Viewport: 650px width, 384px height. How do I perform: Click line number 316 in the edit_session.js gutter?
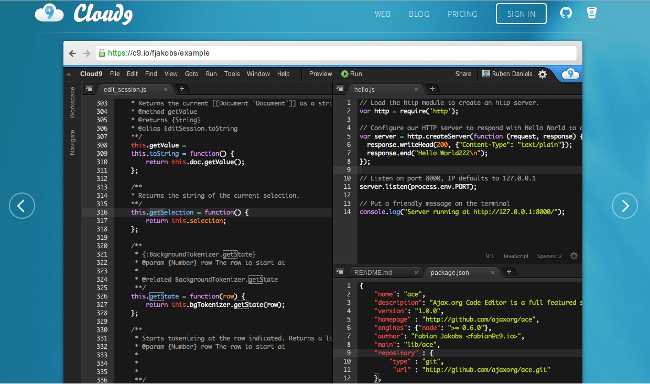(102, 212)
